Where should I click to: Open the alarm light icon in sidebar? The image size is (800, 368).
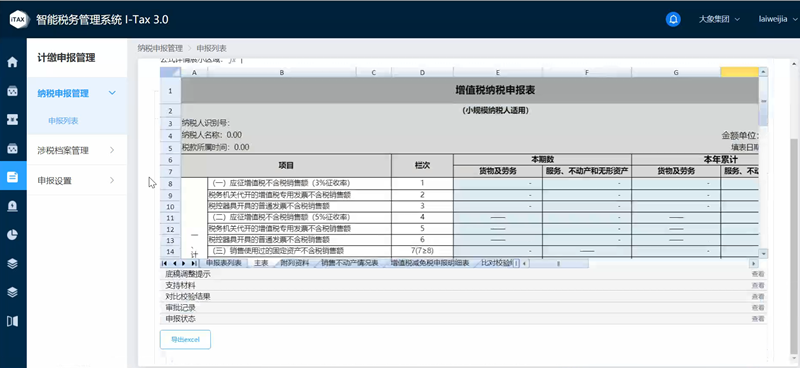[12, 205]
